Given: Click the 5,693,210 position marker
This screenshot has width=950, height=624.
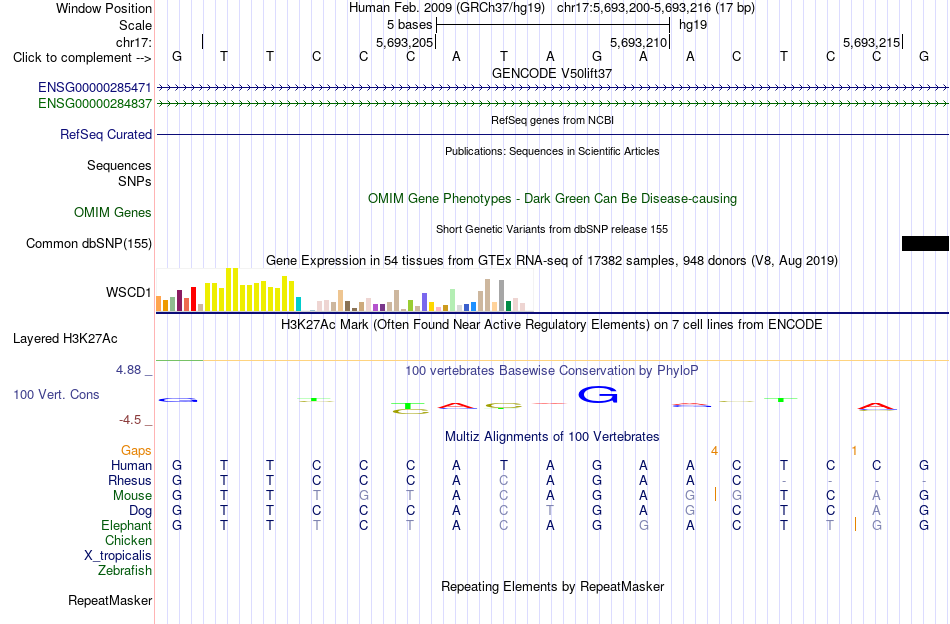Looking at the screenshot, I should point(639,42).
